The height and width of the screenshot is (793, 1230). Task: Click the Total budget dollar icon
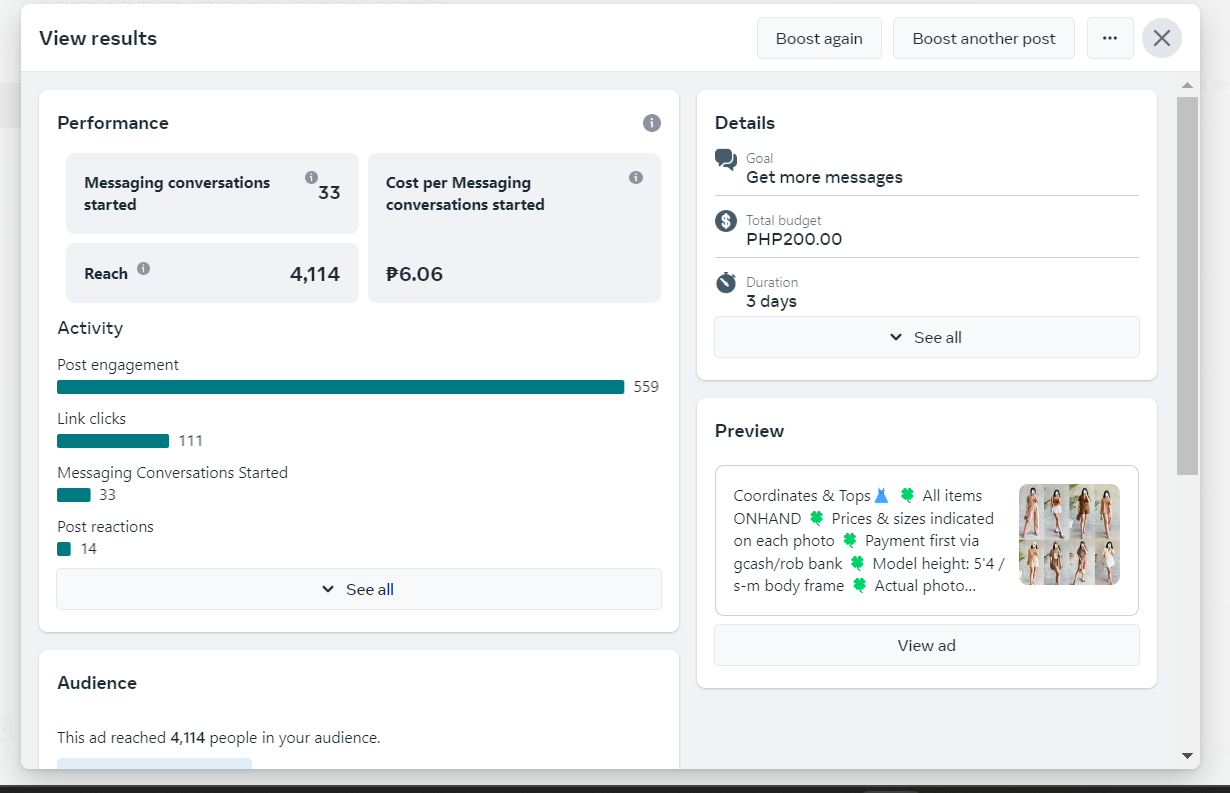(726, 221)
